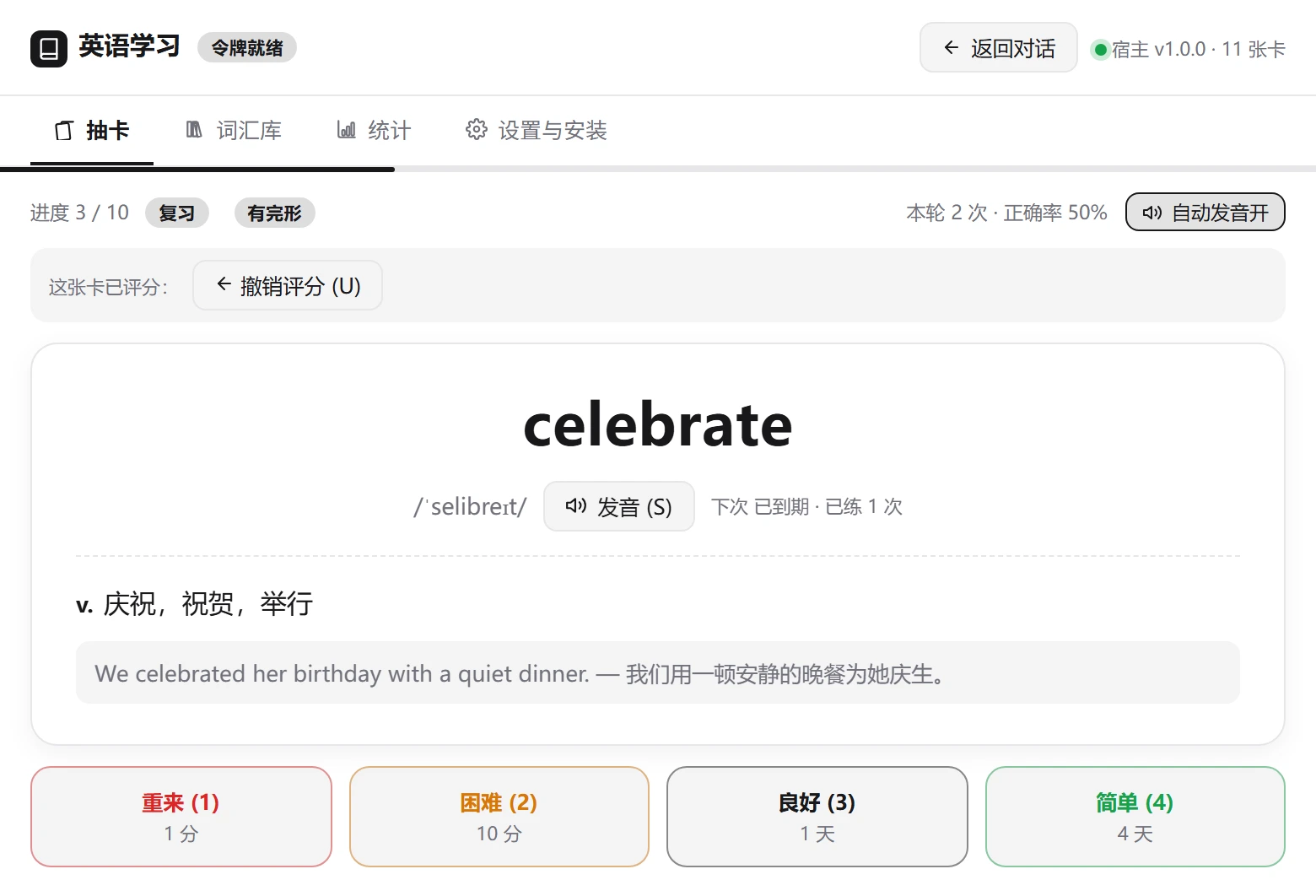This screenshot has width=1316, height=896.
Task: Click the 复习 badge
Action: (x=177, y=213)
